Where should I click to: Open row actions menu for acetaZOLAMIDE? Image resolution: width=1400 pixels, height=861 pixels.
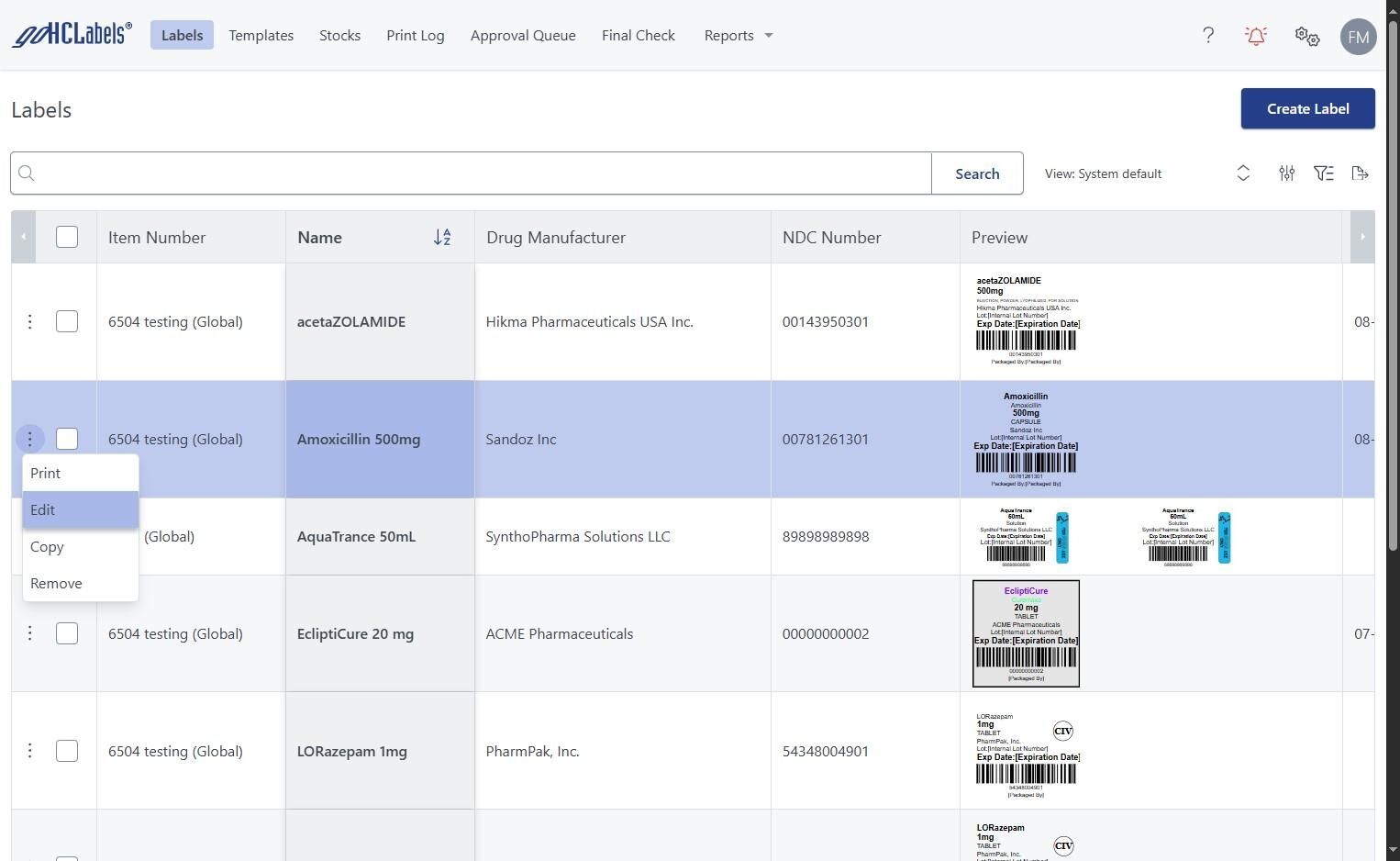click(x=29, y=322)
